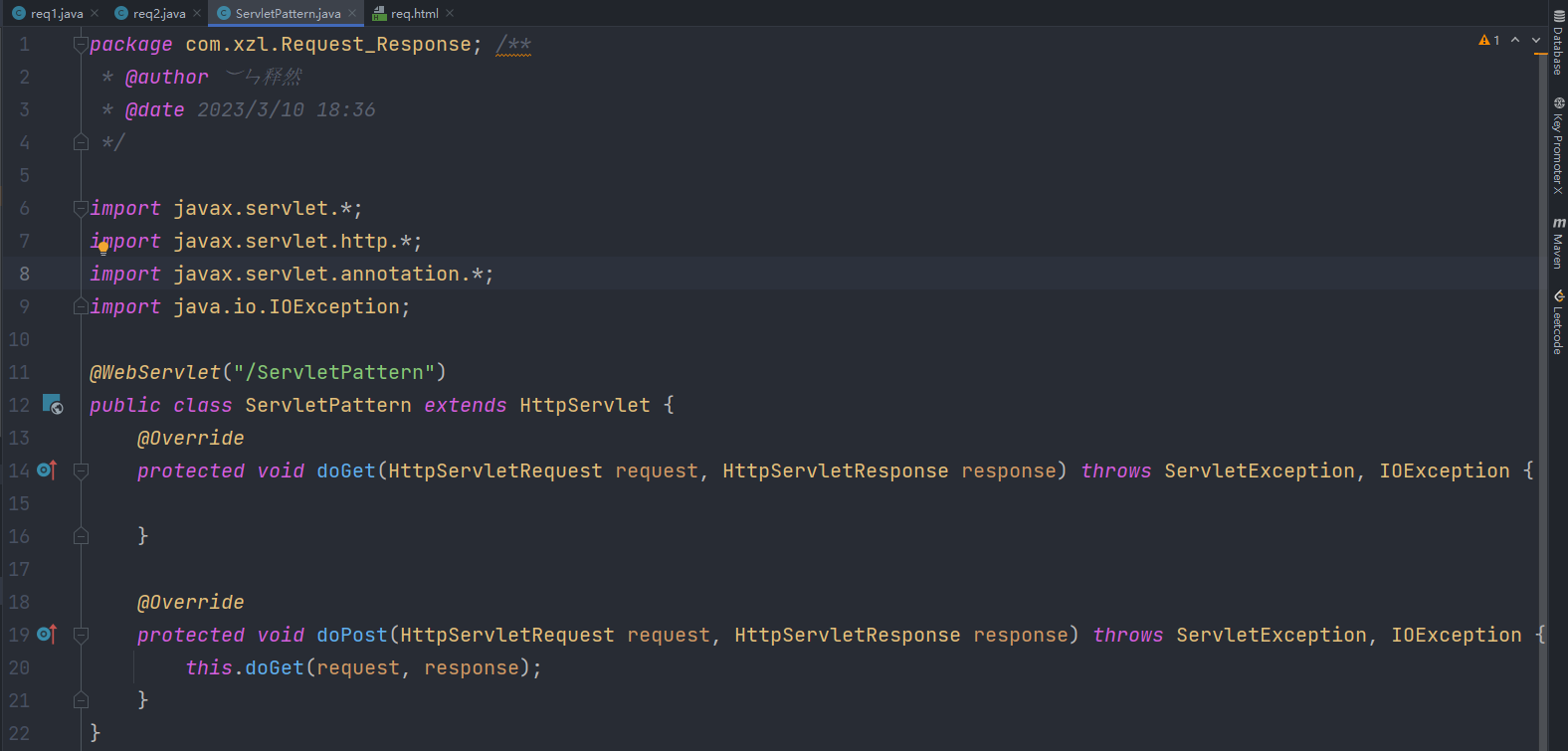Jump to the previous highlighted error arrow
1568x751 pixels.
1515,40
